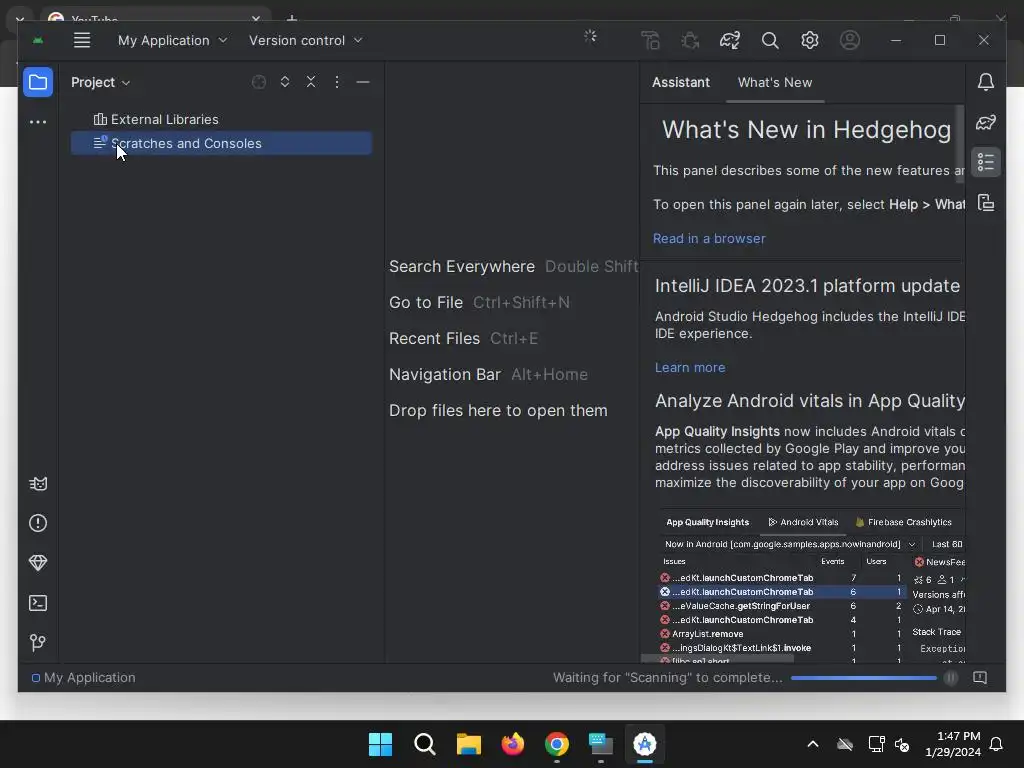This screenshot has width=1024, height=768.
Task: Toggle the Assistant tool window icon
Action: coord(985,162)
